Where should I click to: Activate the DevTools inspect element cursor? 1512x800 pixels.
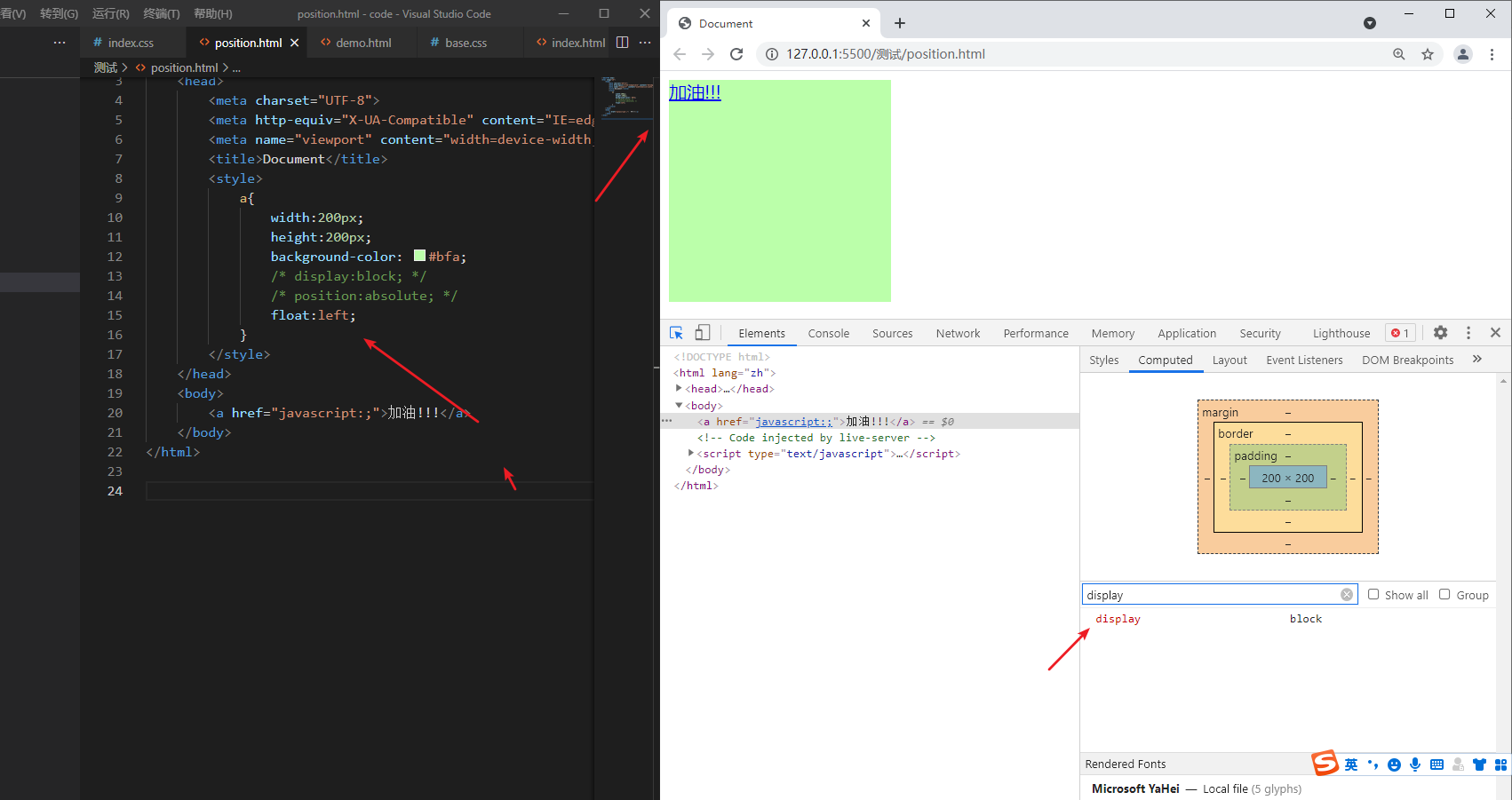676,332
